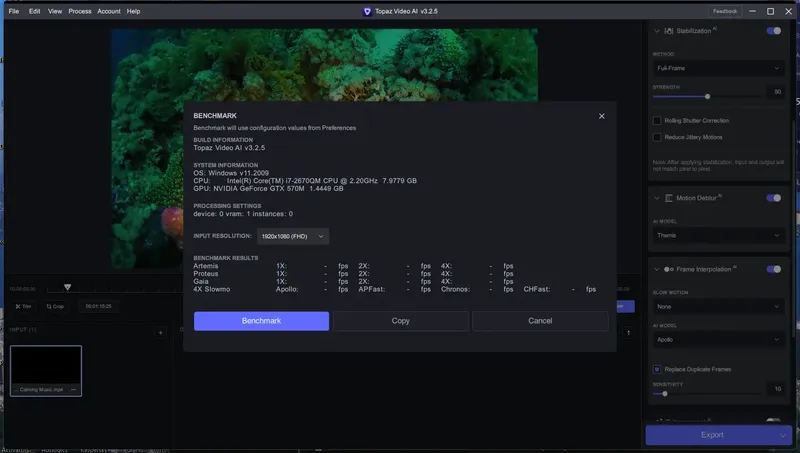Toggle the Frame Interpolation switch
Viewport: 800px width, 453px height.
tap(773, 269)
